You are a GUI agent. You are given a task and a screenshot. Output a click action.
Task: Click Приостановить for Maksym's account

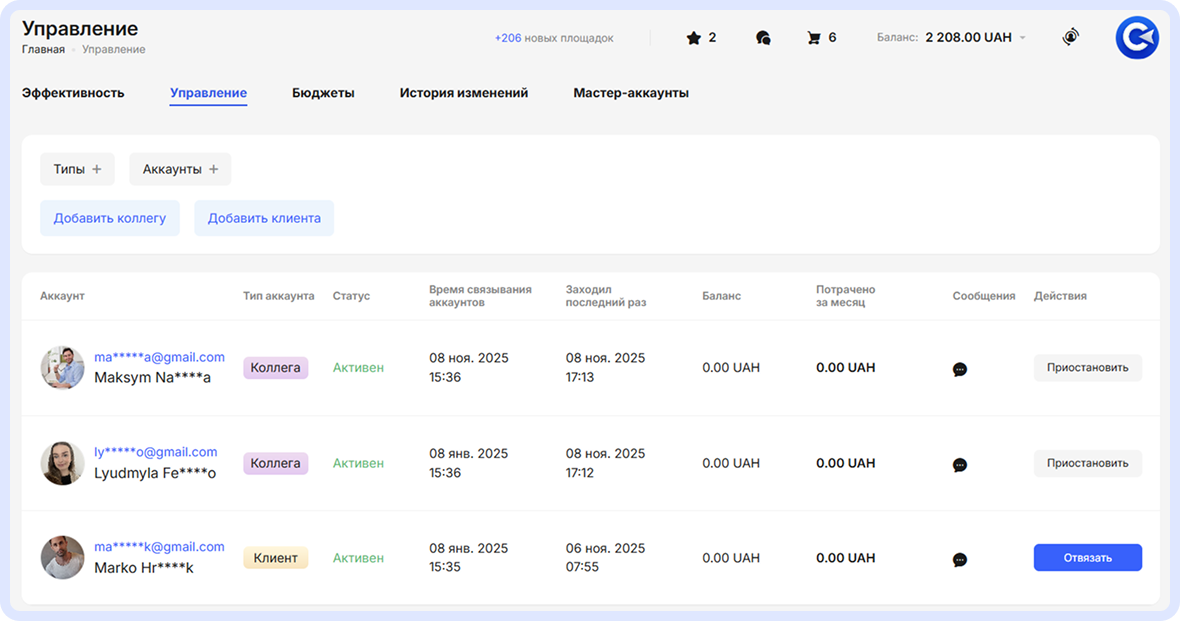pos(1087,368)
